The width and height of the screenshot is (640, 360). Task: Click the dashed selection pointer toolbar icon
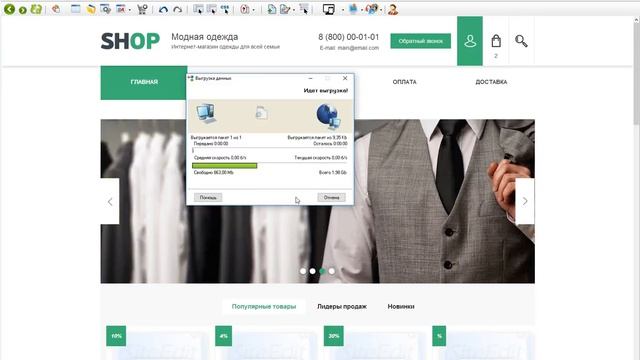click(x=304, y=9)
